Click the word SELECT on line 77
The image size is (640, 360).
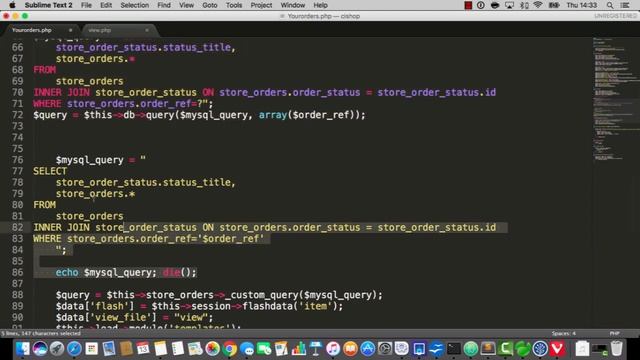click(50, 171)
